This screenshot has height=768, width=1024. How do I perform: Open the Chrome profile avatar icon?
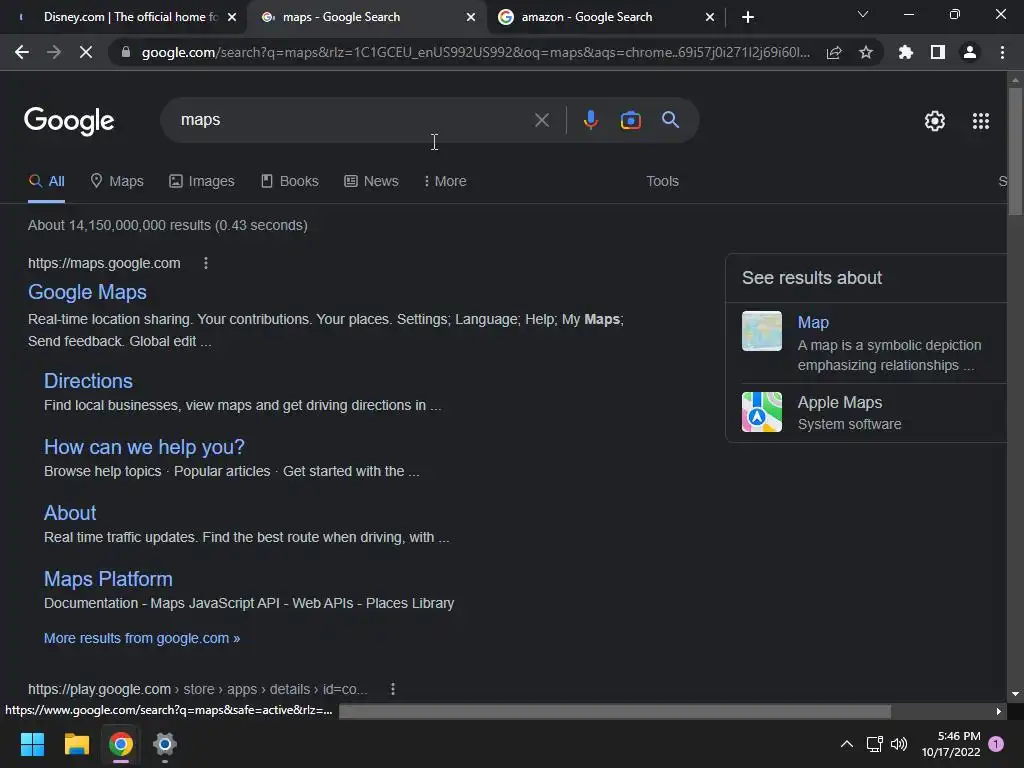[970, 52]
